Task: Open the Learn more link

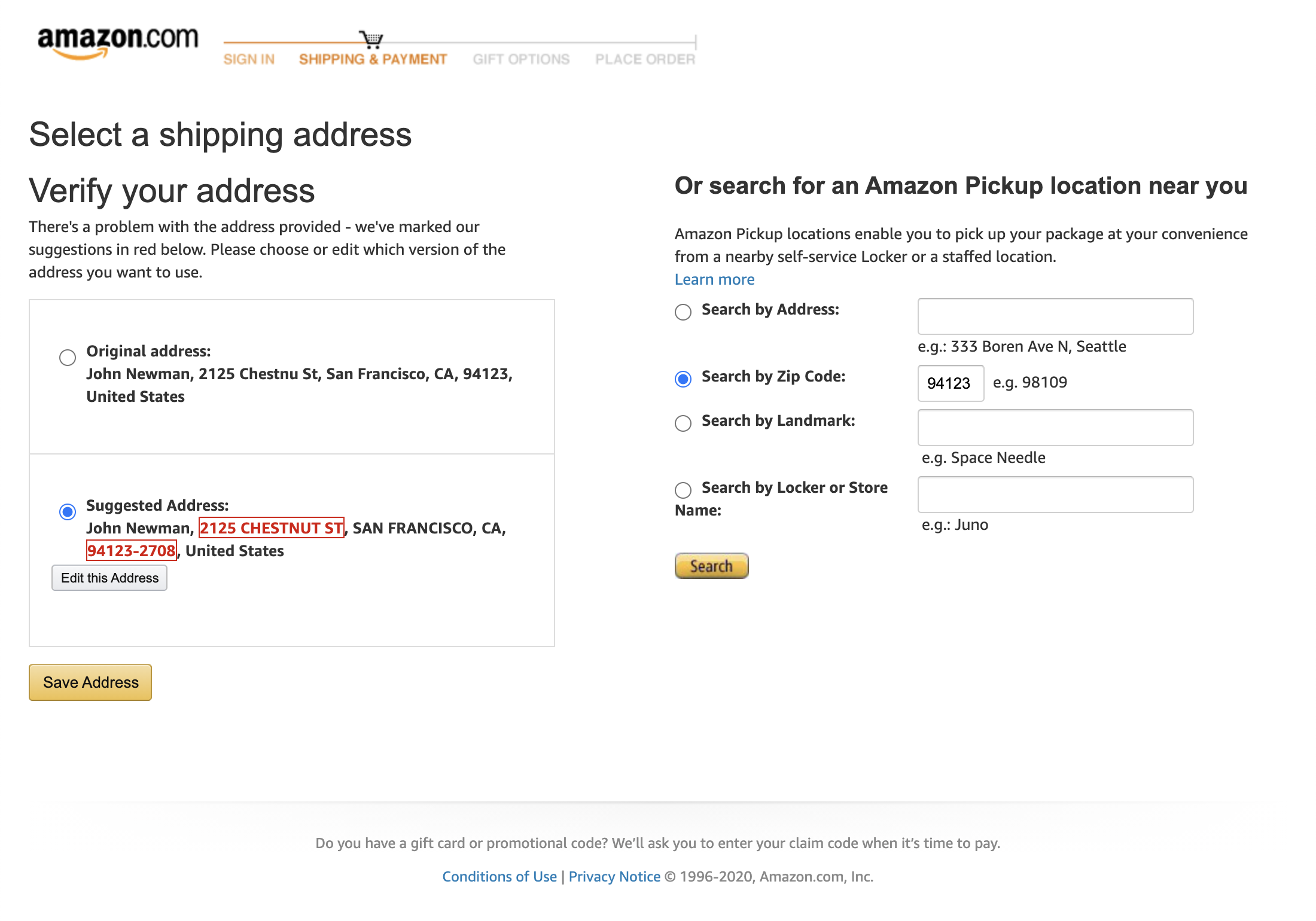Action: 714,279
